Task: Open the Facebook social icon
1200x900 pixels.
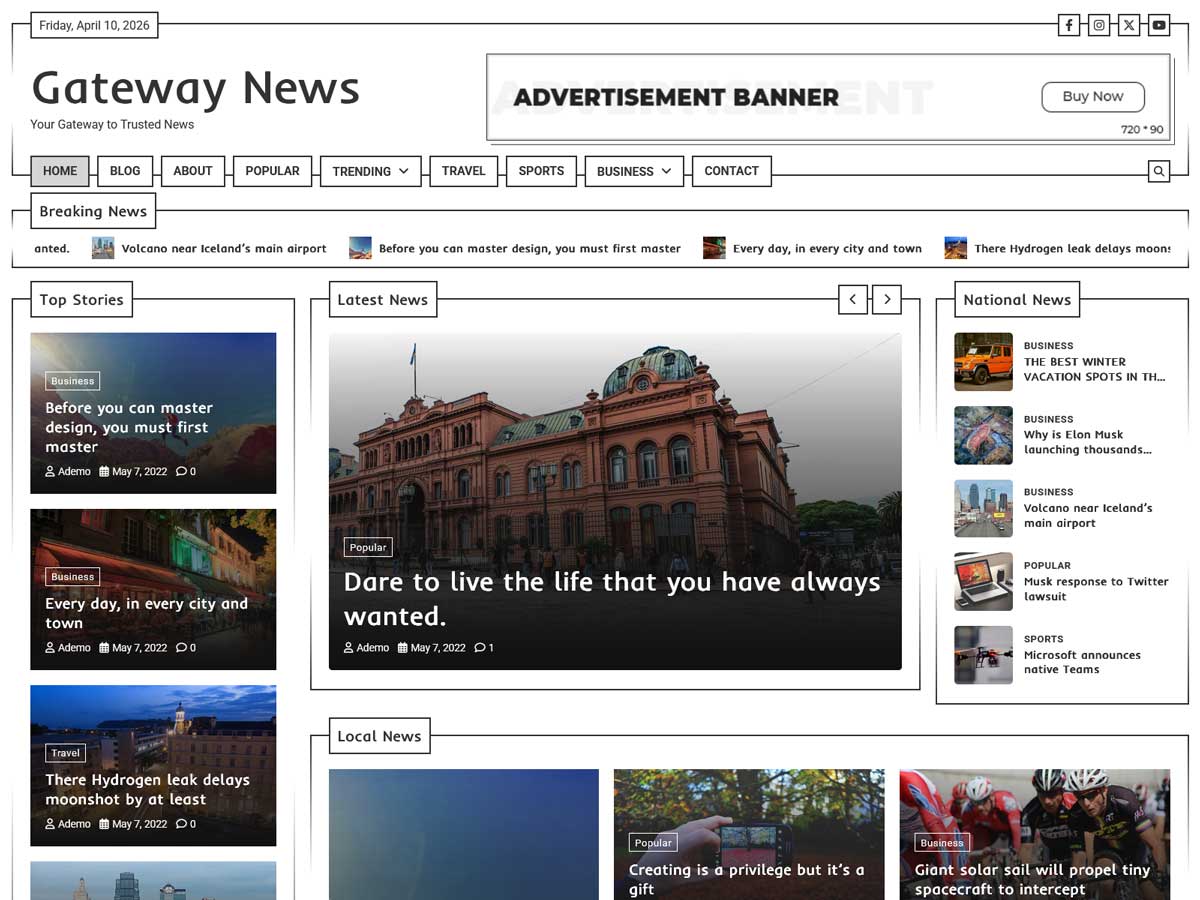Action: click(1069, 25)
